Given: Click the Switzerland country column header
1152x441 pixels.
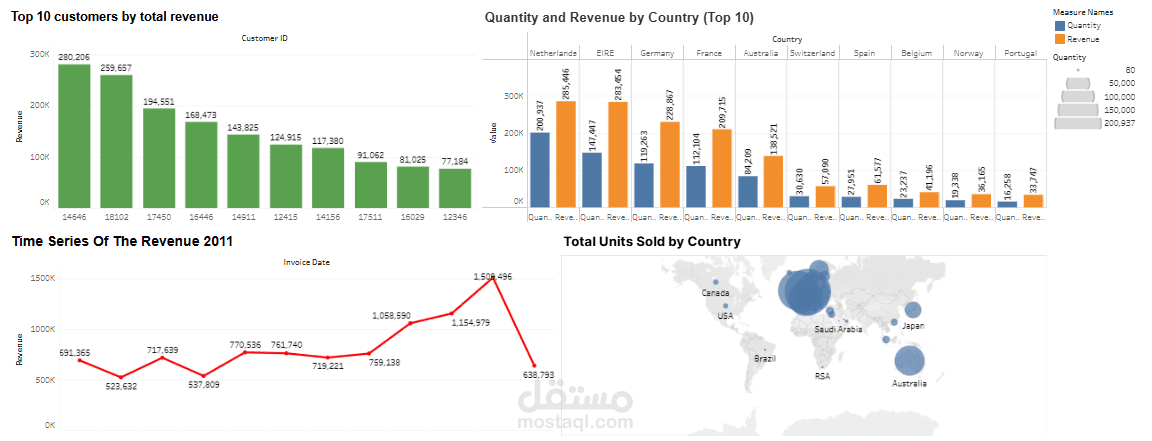Looking at the screenshot, I should [x=813, y=53].
